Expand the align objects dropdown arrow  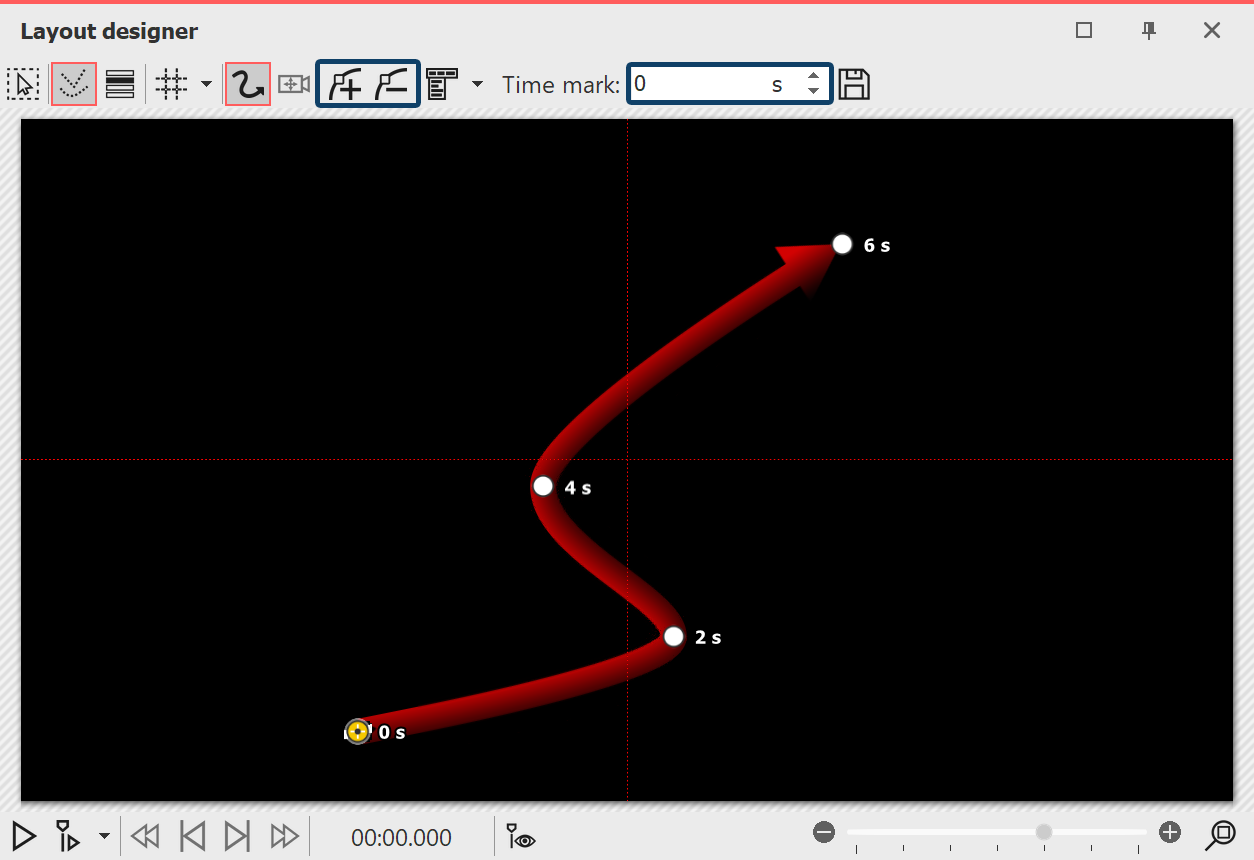[x=477, y=84]
